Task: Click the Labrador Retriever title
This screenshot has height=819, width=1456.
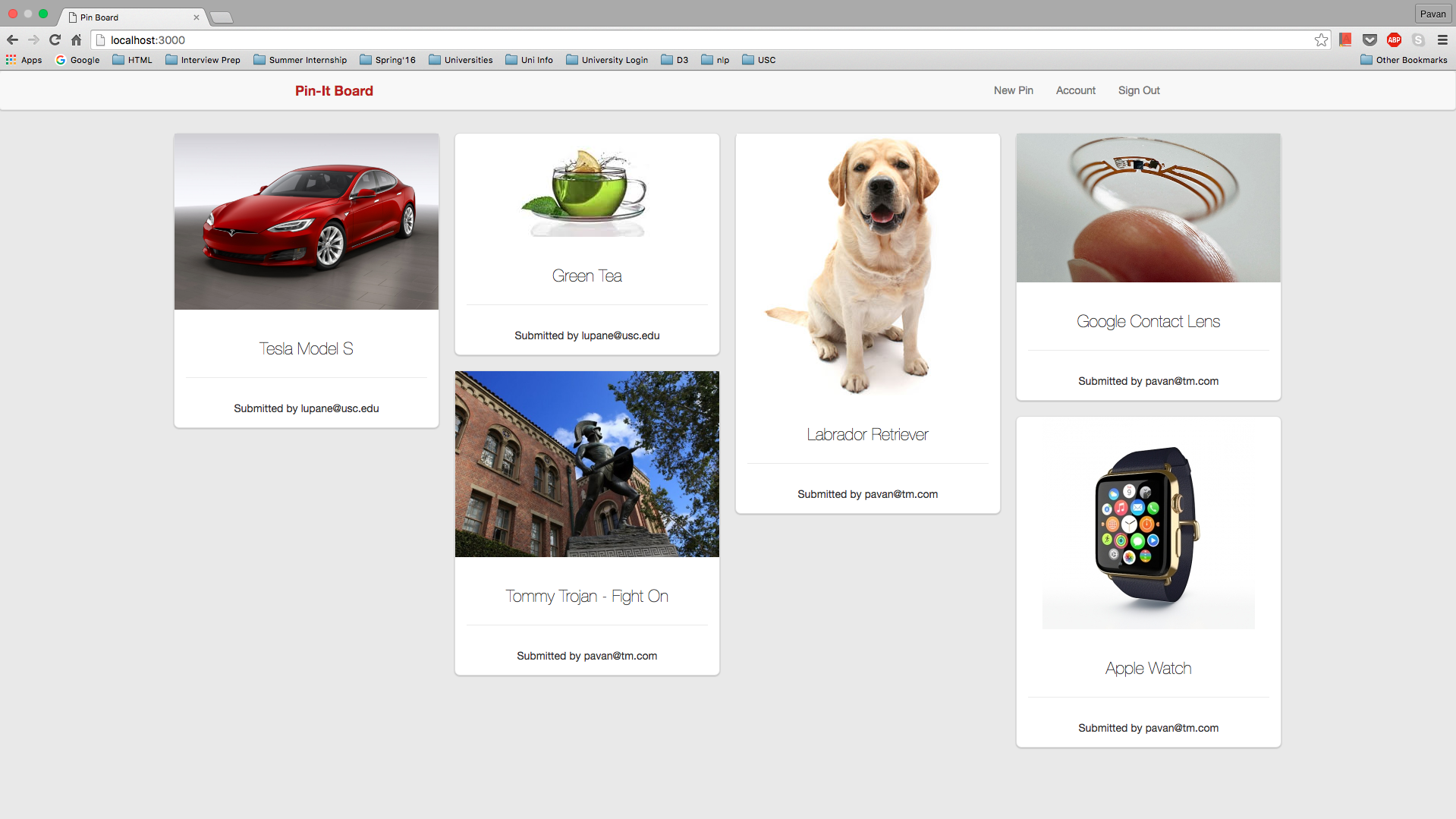Action: 868,434
